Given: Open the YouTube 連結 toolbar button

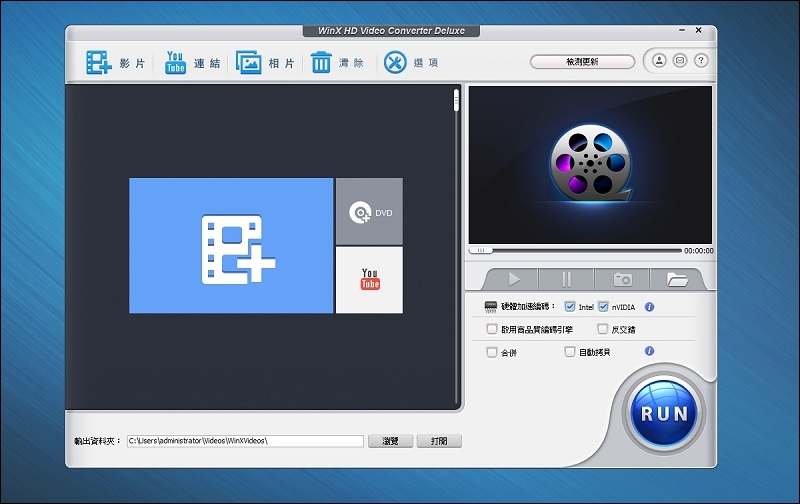Looking at the screenshot, I should 176,63.
